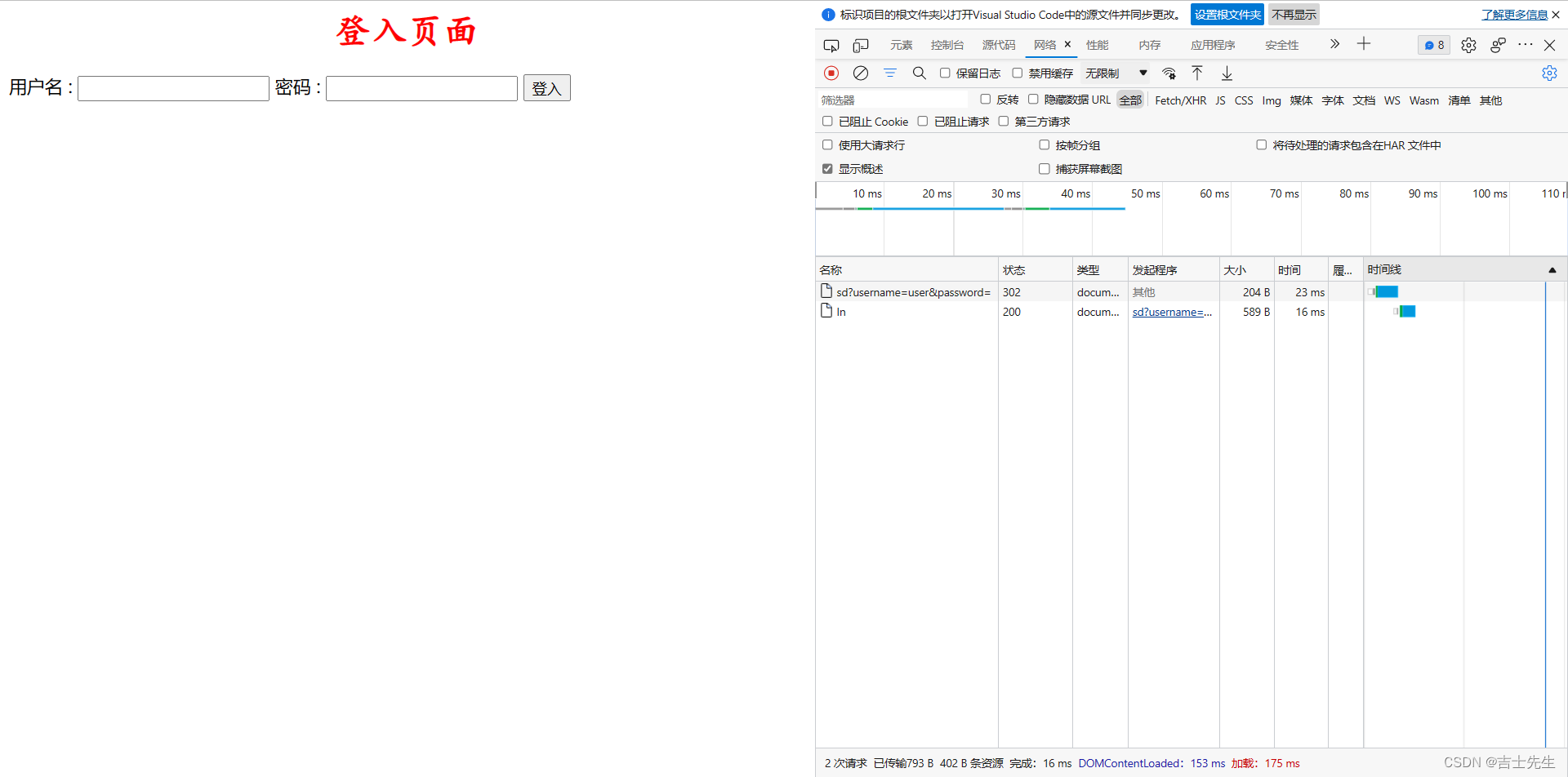Switch to Console tab (控制台)
This screenshot has width=1568, height=777.
[947, 45]
